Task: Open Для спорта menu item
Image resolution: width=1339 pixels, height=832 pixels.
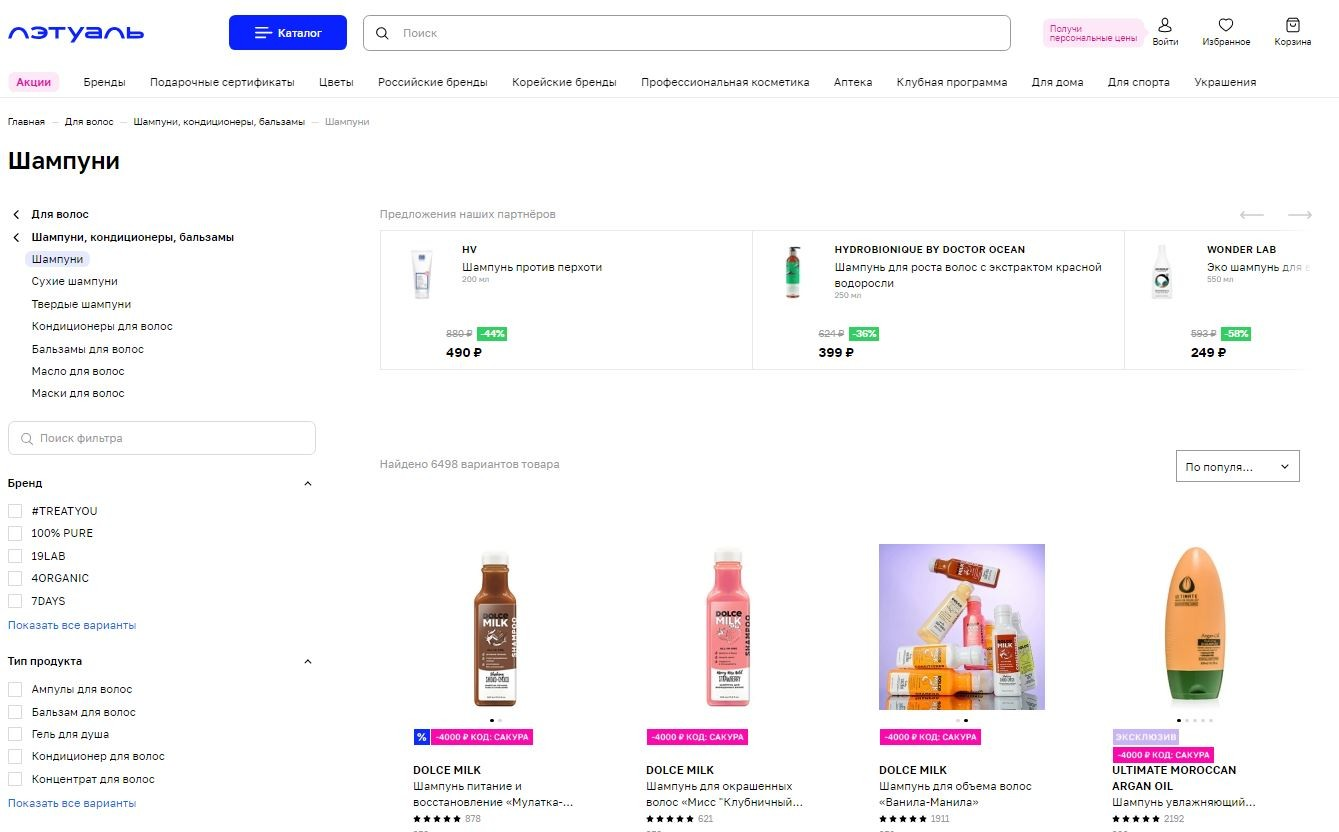Action: click(x=1139, y=82)
